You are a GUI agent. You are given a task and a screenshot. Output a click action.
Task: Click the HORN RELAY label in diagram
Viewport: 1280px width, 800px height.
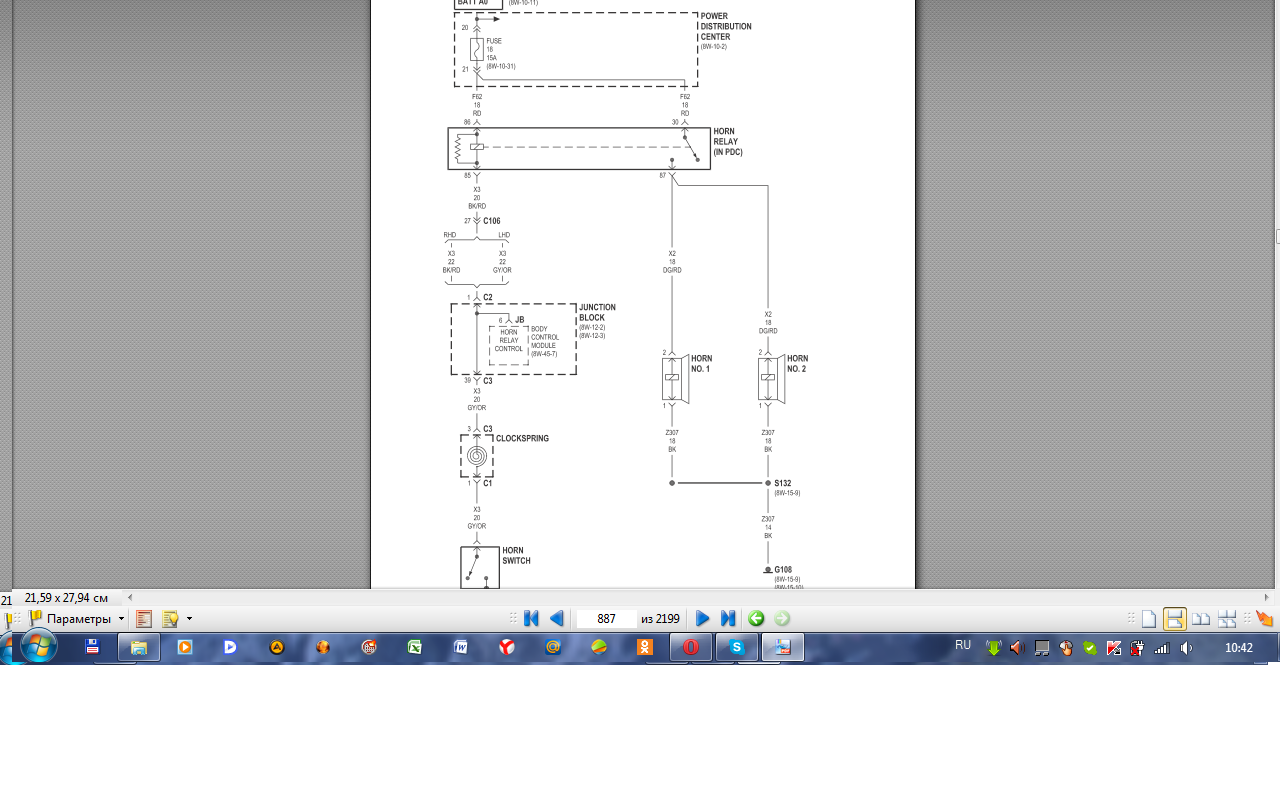(x=728, y=142)
